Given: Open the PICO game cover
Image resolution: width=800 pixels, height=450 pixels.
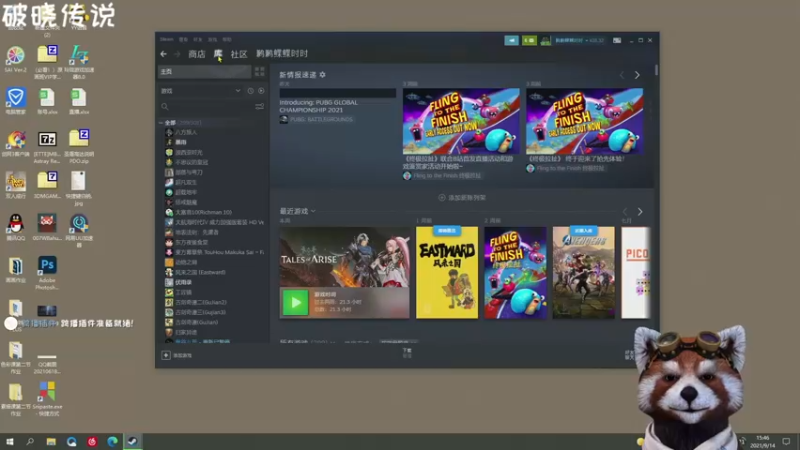Looking at the screenshot, I should 636,272.
